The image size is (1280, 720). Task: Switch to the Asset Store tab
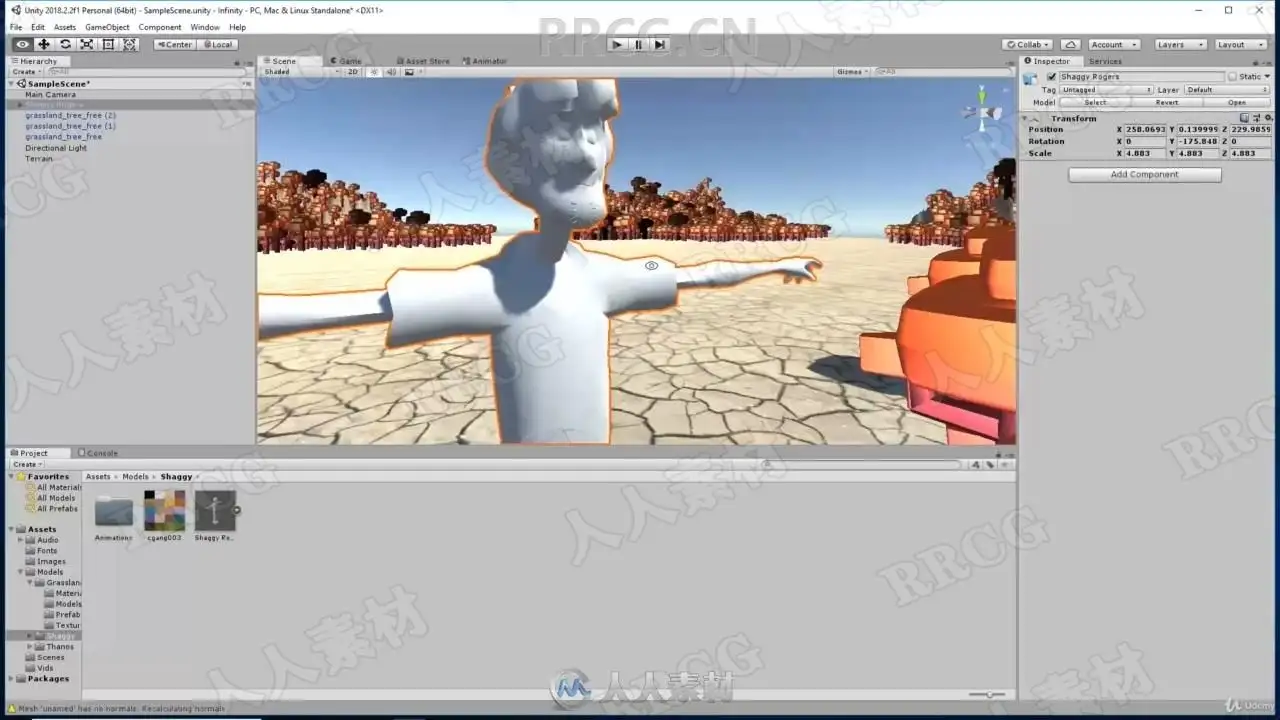(x=422, y=61)
